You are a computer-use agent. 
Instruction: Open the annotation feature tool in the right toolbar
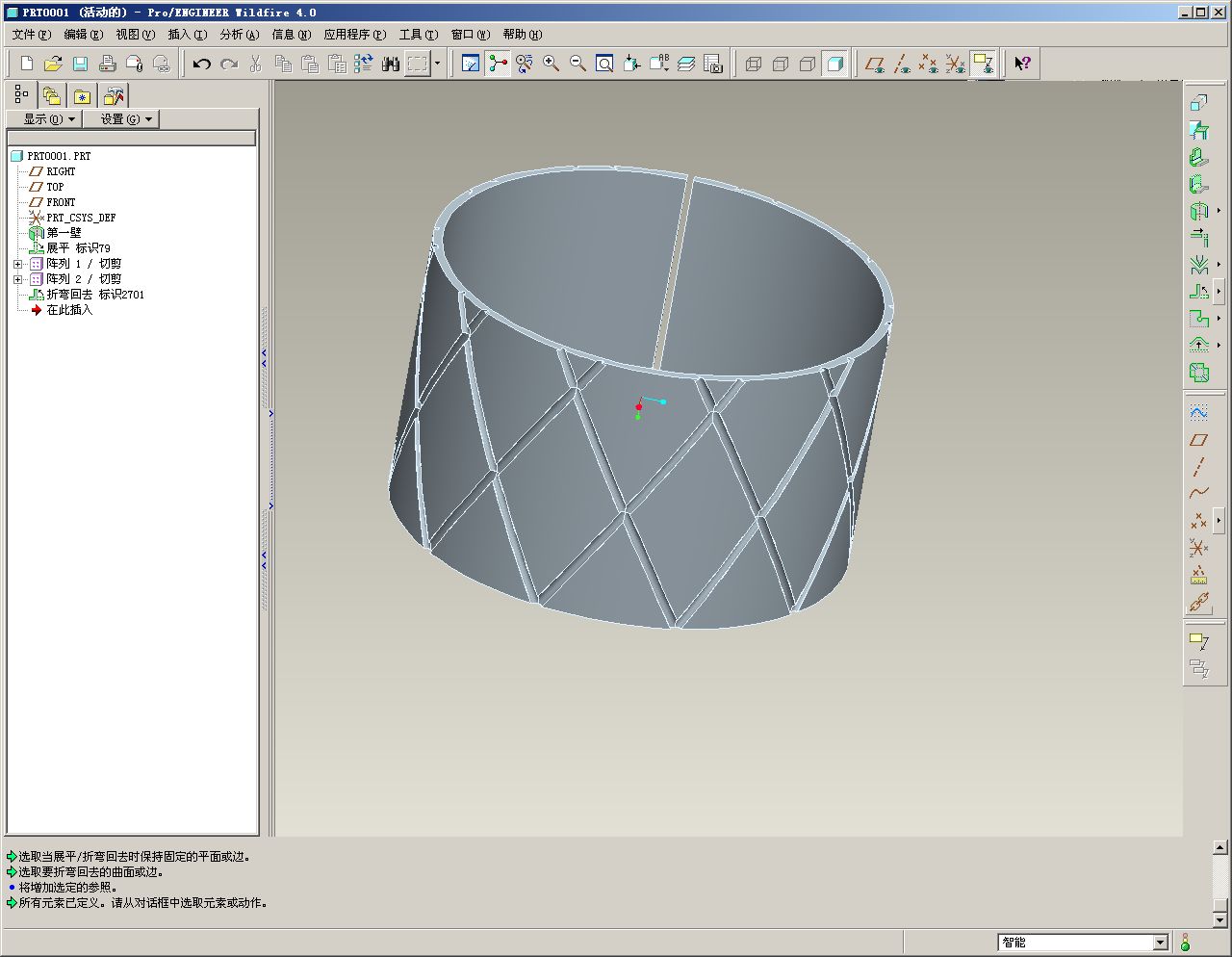pos(1198,640)
